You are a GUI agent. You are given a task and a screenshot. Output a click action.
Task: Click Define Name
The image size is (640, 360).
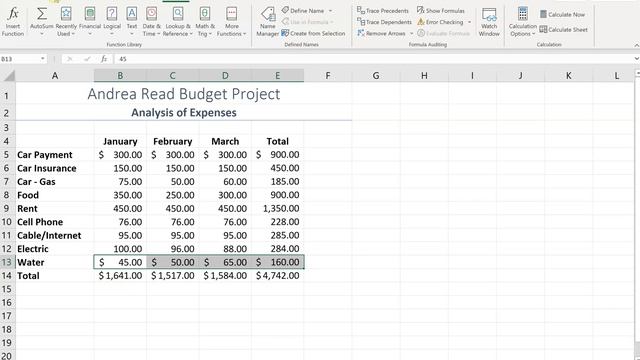[303, 11]
